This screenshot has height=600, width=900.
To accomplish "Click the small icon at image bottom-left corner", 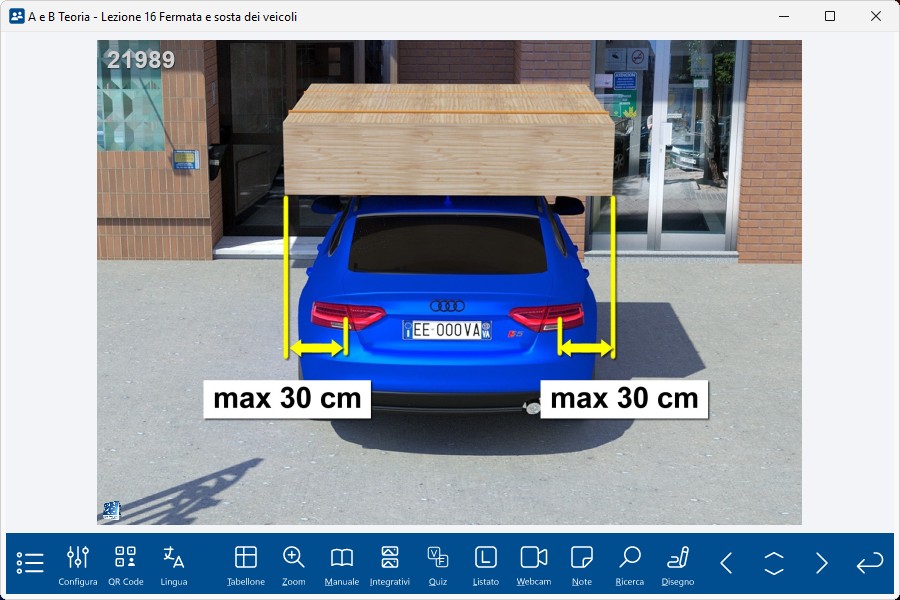I will 111,511.
